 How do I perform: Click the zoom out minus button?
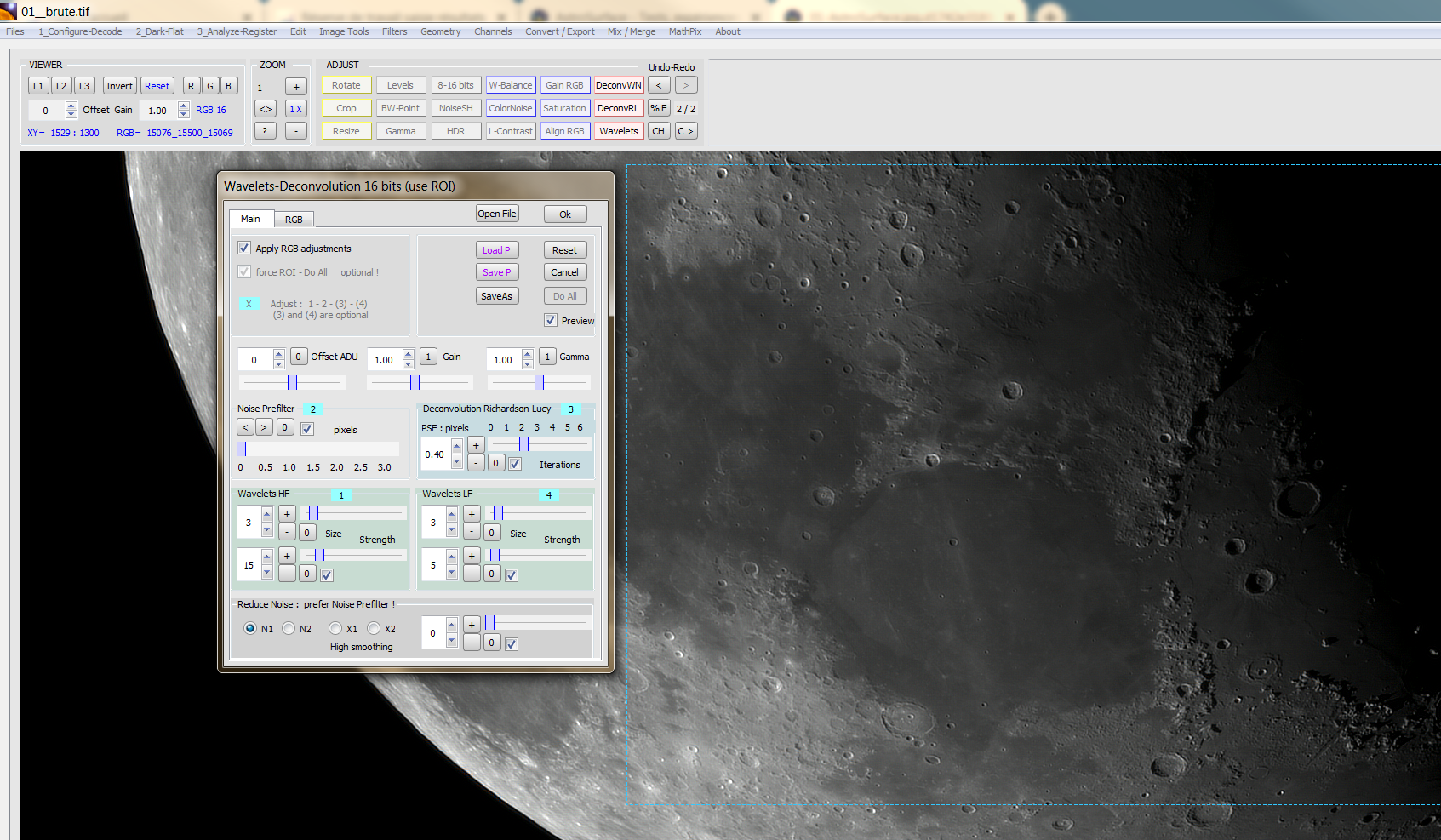295,131
